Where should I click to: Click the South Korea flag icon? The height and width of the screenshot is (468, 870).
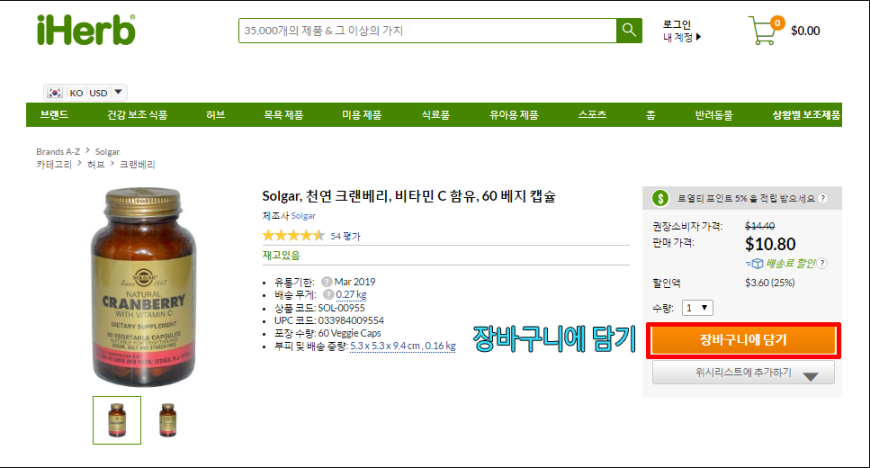(54, 93)
